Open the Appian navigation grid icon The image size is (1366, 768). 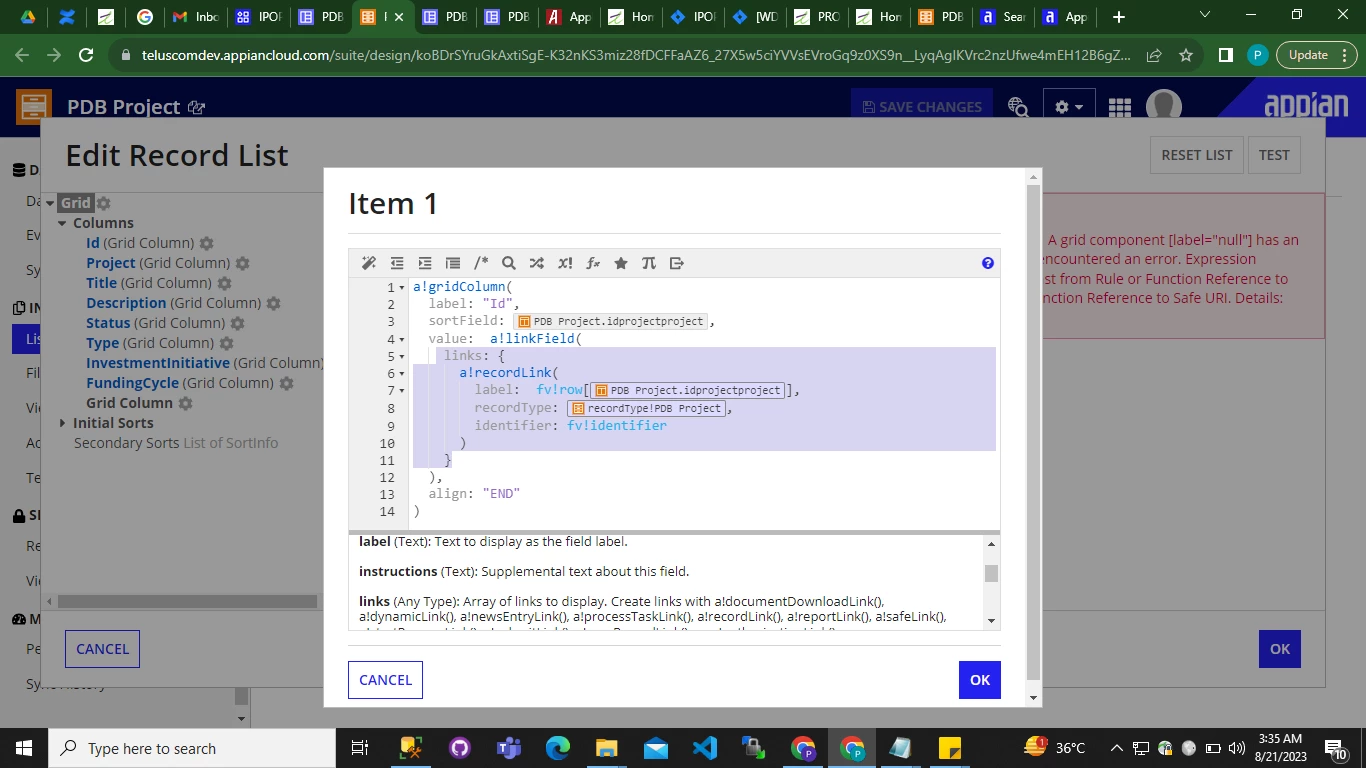1119,107
